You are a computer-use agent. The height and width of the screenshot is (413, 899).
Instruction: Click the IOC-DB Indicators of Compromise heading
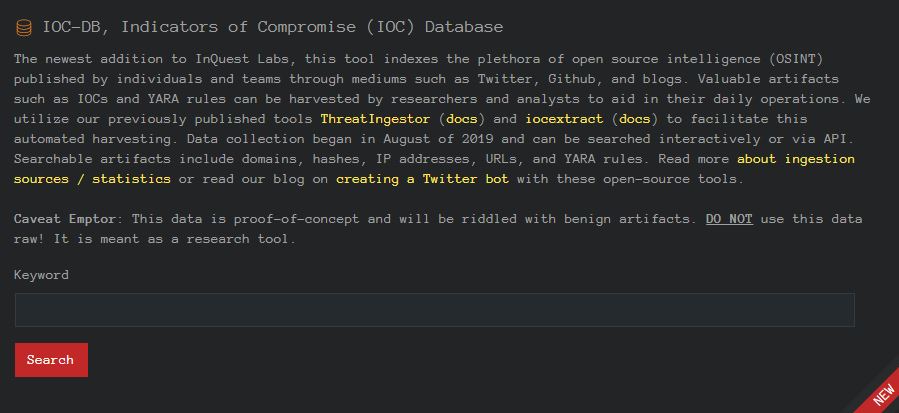[x=273, y=27]
